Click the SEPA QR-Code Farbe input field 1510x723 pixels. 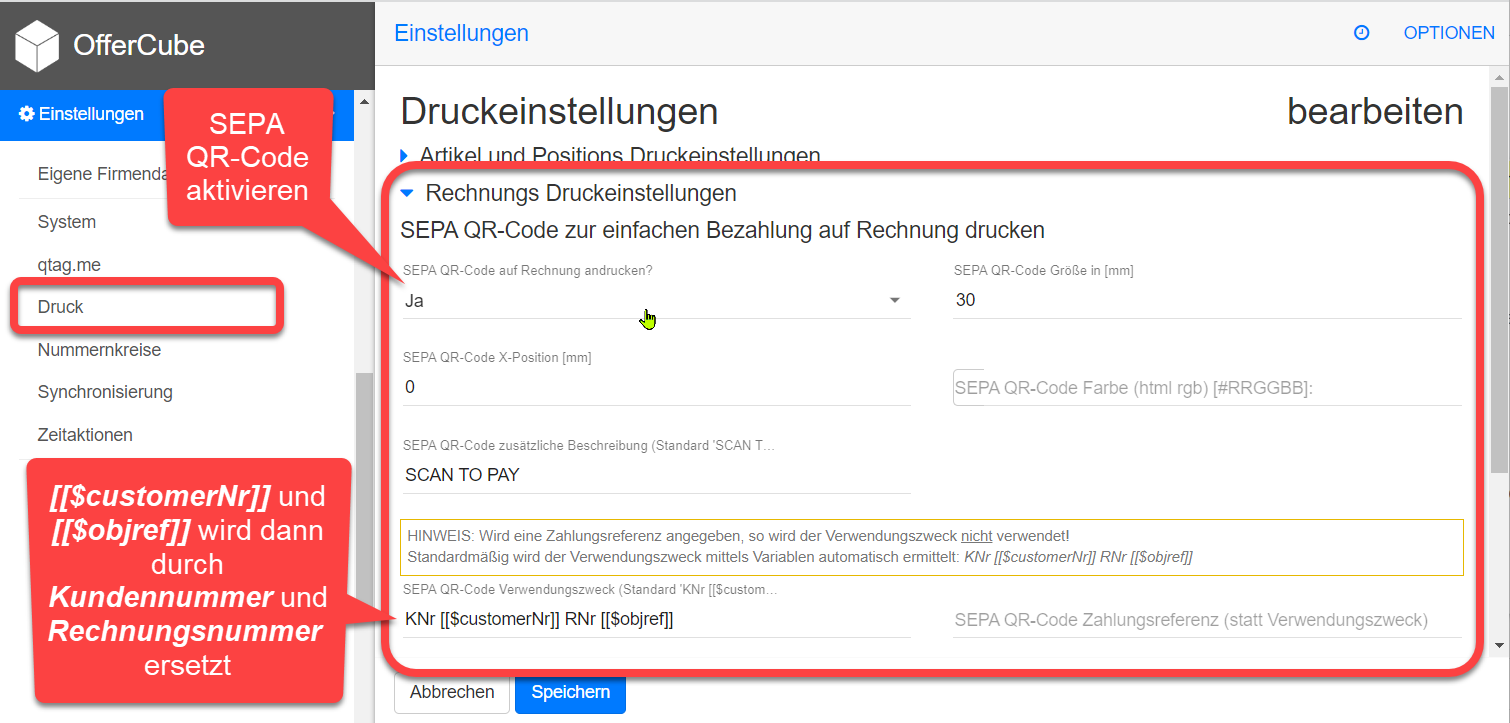1207,389
